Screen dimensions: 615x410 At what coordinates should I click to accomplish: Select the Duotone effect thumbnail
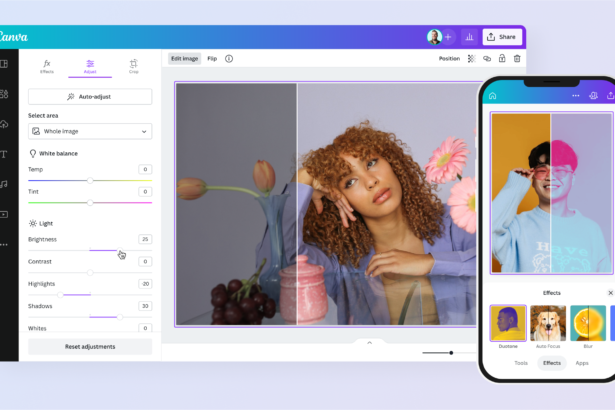pos(508,323)
